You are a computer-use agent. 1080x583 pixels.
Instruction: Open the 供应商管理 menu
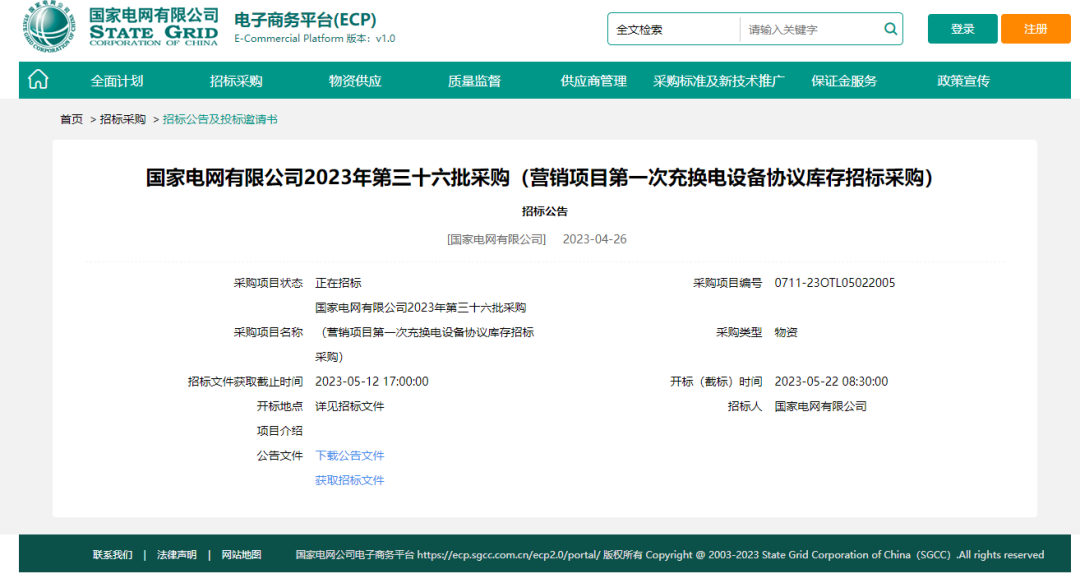click(x=594, y=81)
